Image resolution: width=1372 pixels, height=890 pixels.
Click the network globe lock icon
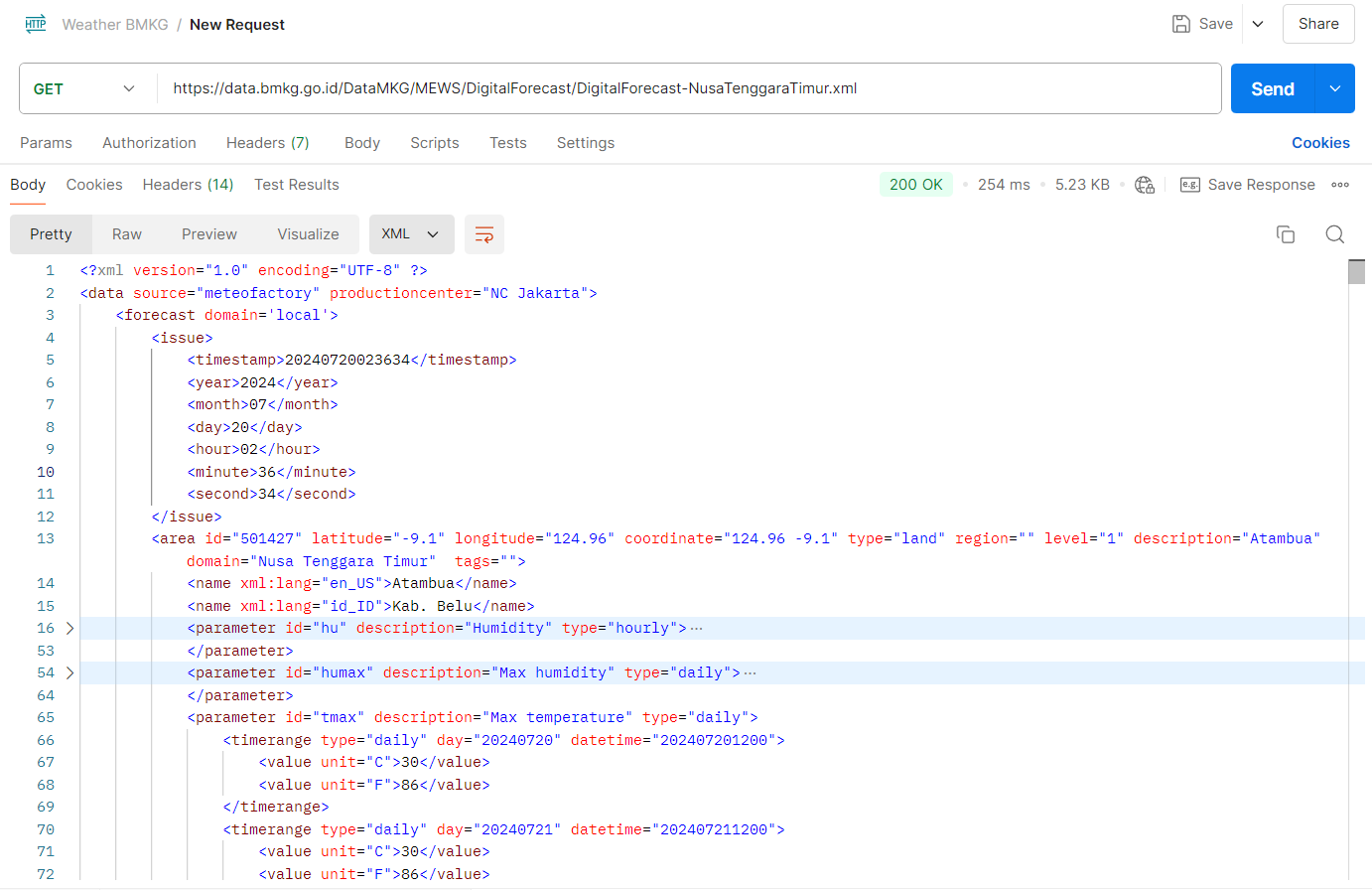[1145, 185]
